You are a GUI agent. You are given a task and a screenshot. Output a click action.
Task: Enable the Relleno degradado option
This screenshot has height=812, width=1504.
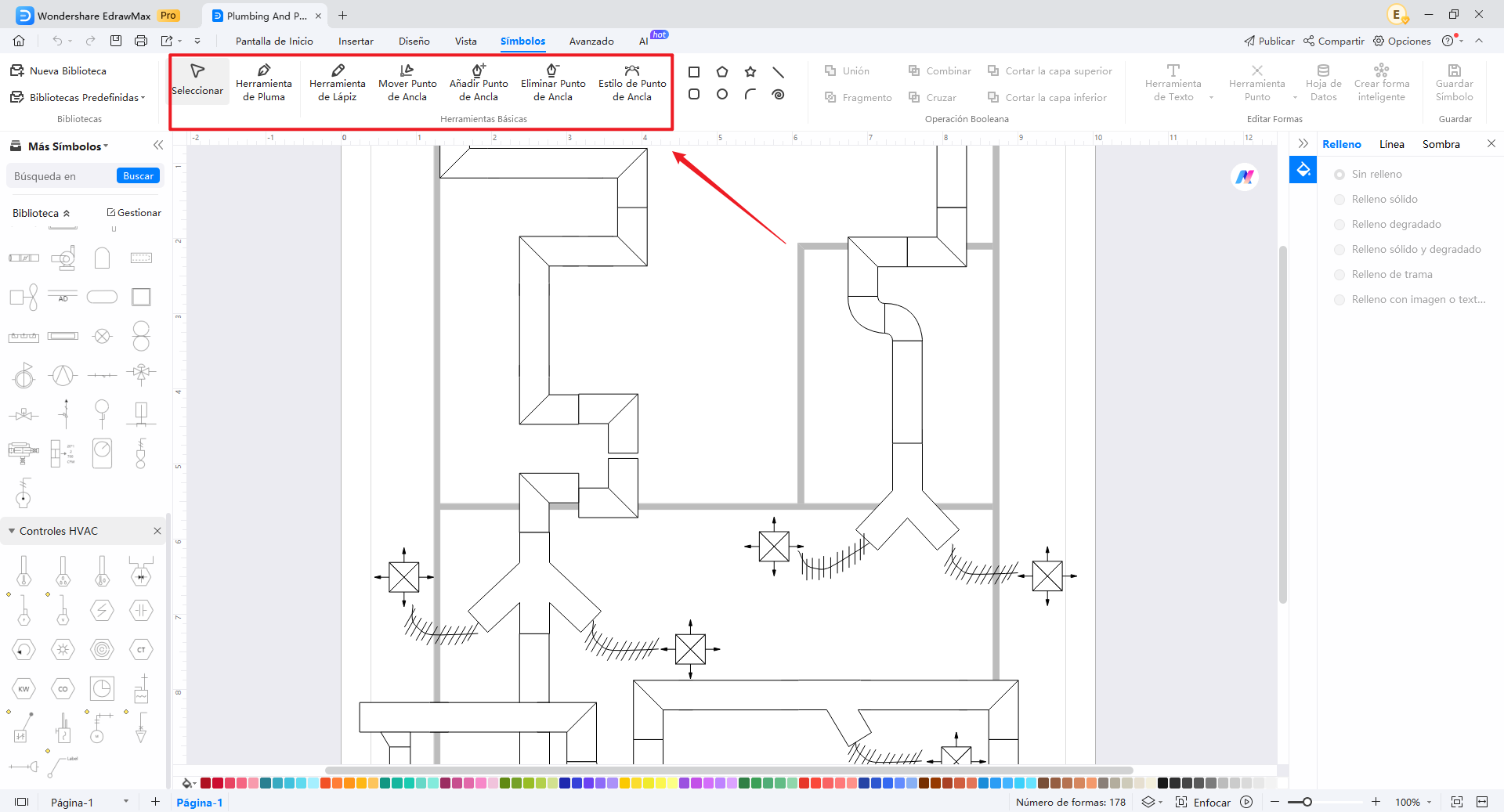(x=1339, y=225)
